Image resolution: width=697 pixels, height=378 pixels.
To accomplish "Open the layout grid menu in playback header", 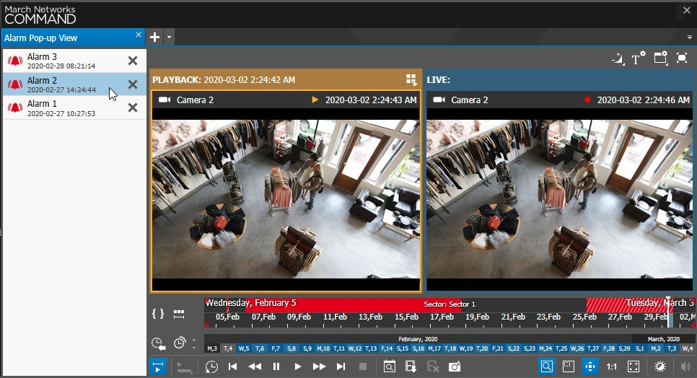I will [x=411, y=80].
